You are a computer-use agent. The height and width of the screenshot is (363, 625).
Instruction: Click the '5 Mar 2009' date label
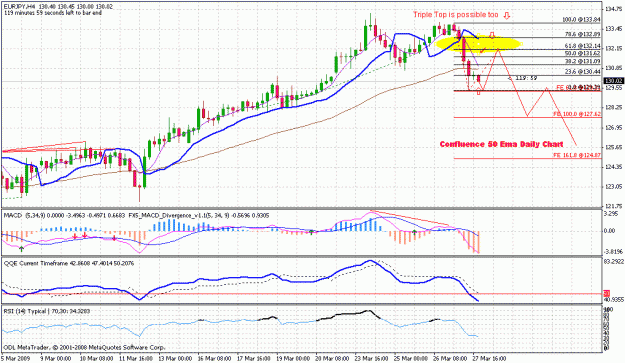click(x=15, y=359)
